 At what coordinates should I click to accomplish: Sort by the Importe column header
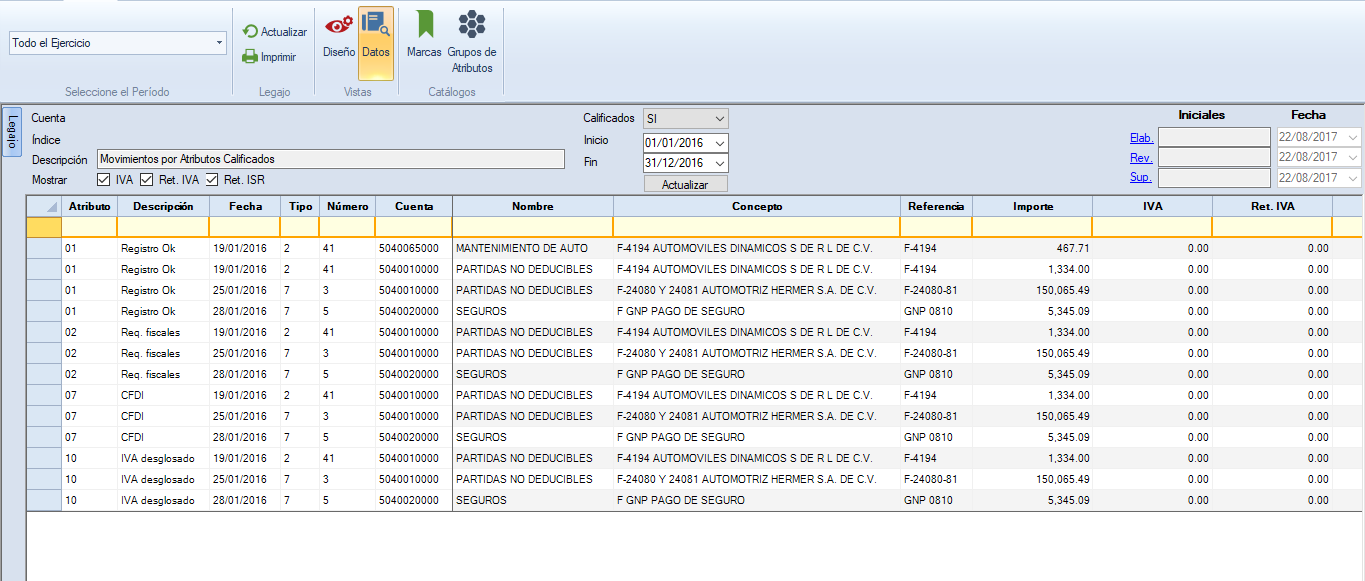(x=1032, y=206)
